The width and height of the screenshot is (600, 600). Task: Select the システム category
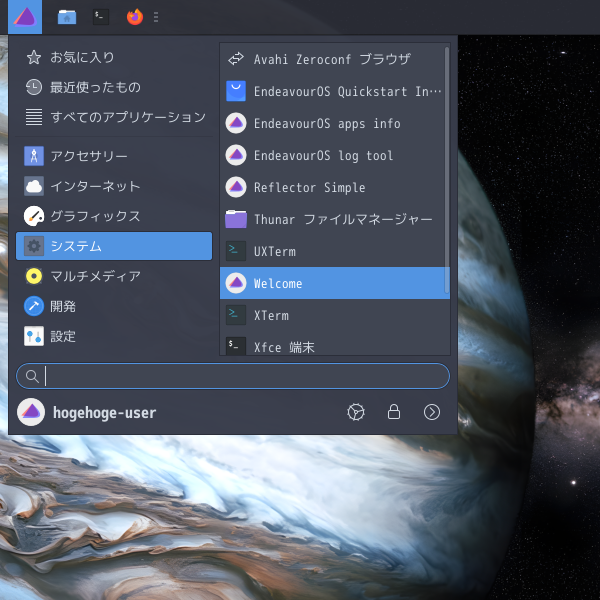pyautogui.click(x=114, y=246)
